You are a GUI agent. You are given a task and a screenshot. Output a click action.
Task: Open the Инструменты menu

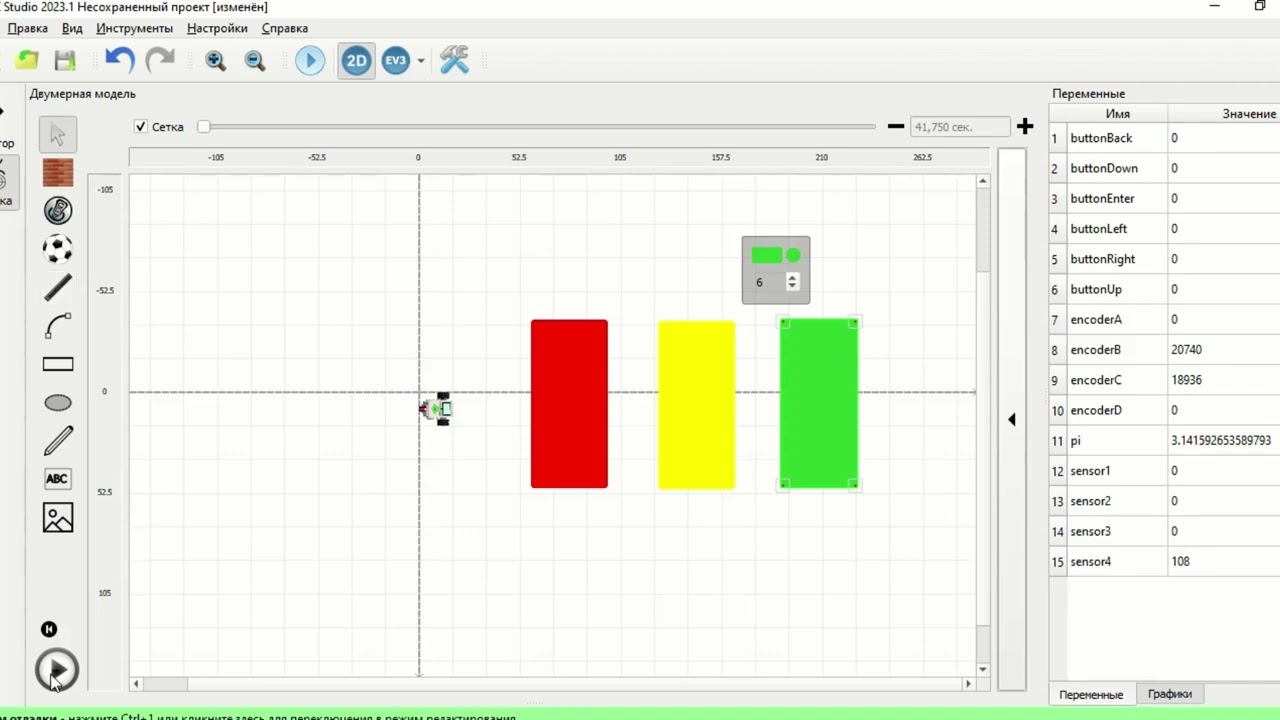pos(134,28)
